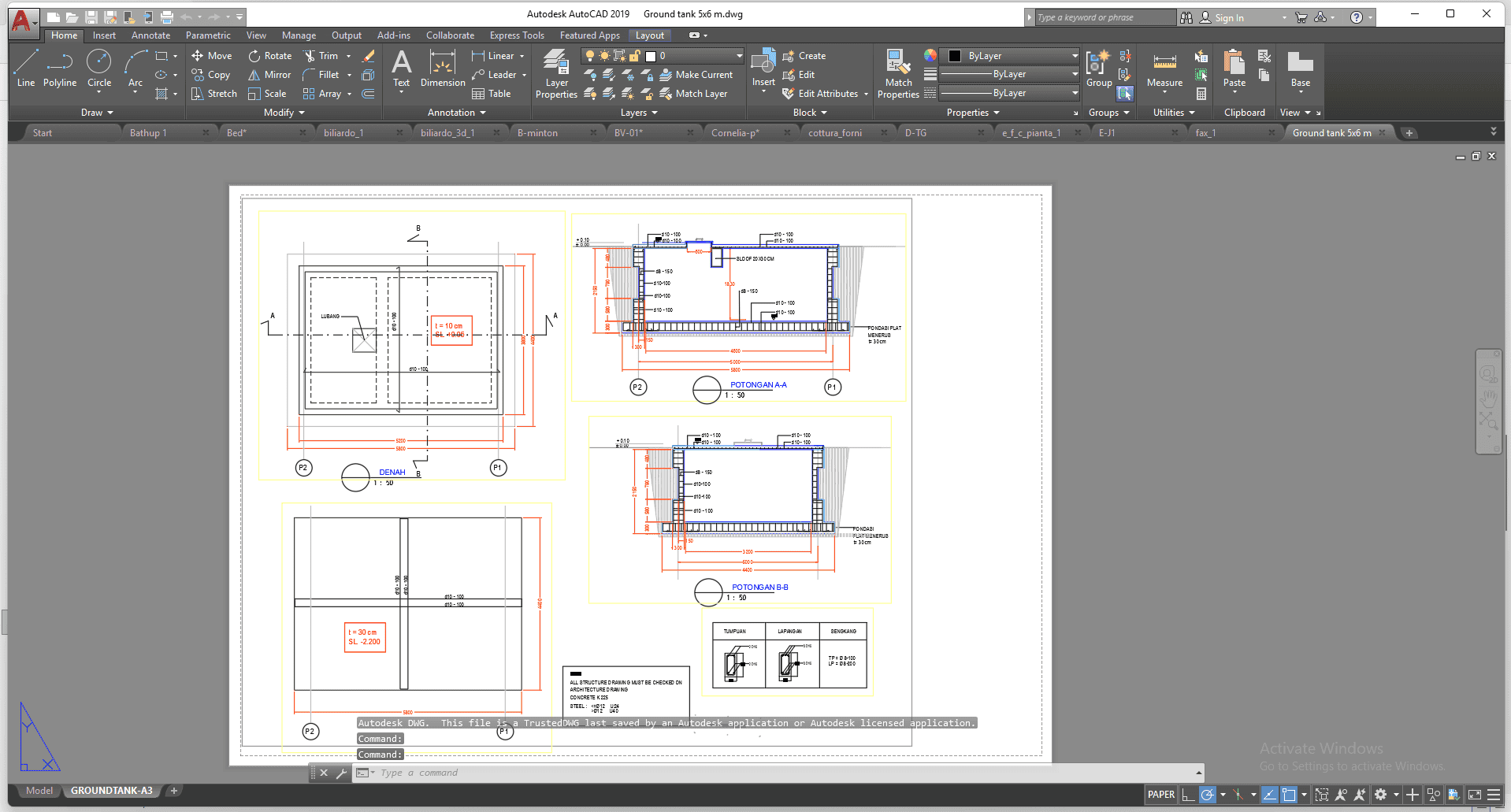Screen dimensions: 1511x812
Task: Toggle Ortho mode in status bar
Action: click(1188, 795)
